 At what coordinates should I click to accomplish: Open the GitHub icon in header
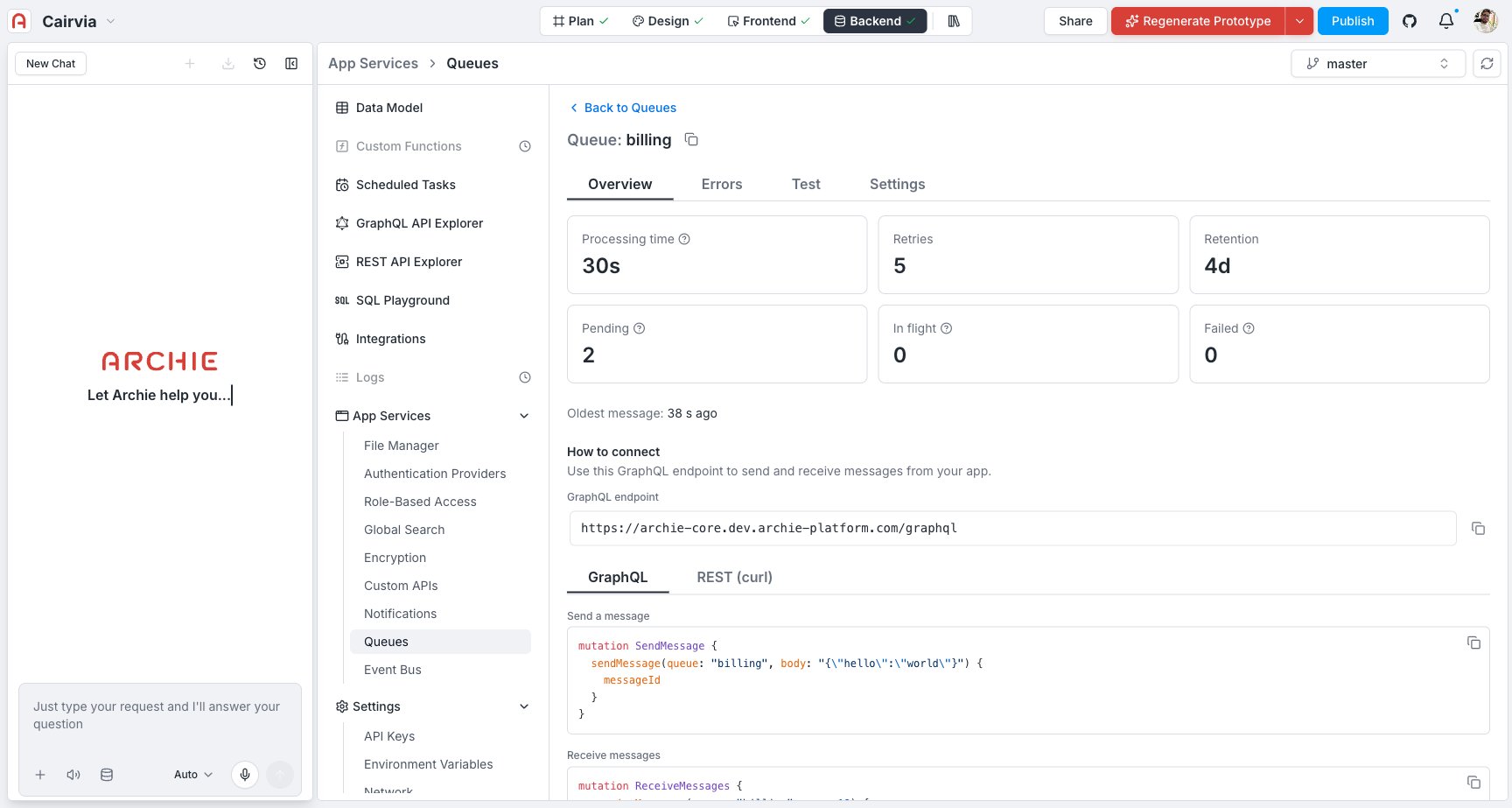coord(1409,21)
